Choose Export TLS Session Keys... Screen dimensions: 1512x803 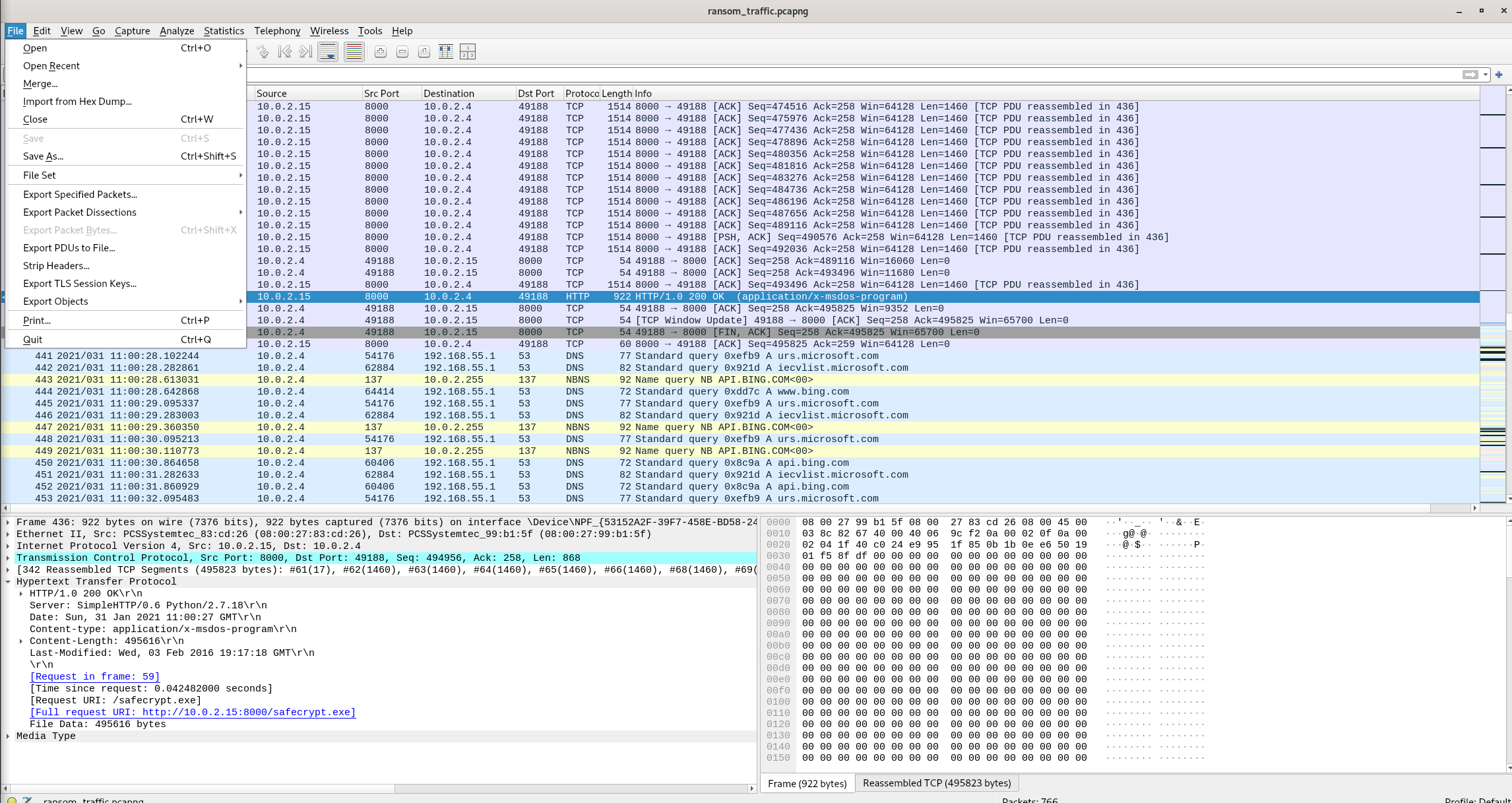click(x=125, y=284)
